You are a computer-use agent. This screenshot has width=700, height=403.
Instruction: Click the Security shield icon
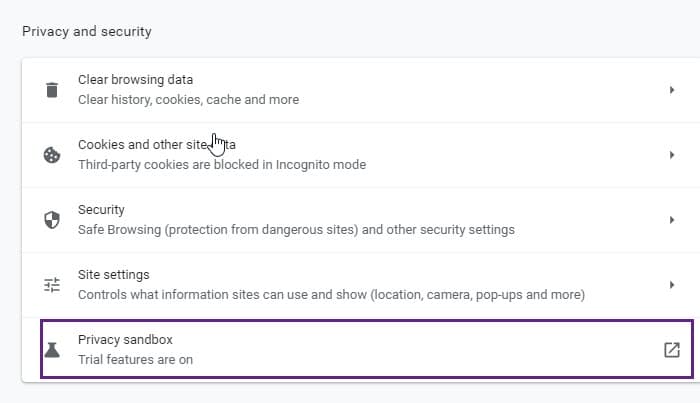coord(52,220)
